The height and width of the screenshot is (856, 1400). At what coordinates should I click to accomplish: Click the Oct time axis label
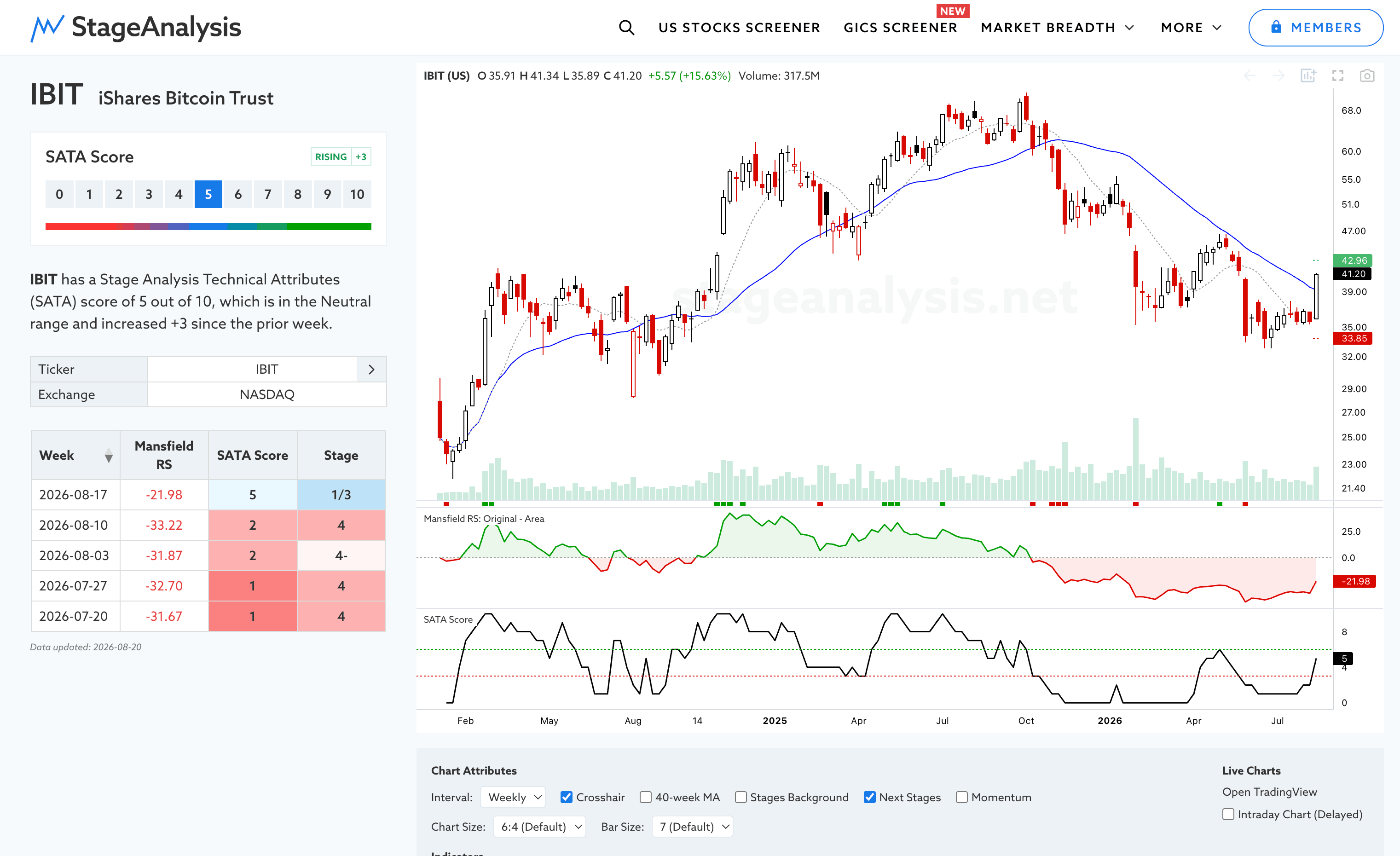[x=1026, y=720]
